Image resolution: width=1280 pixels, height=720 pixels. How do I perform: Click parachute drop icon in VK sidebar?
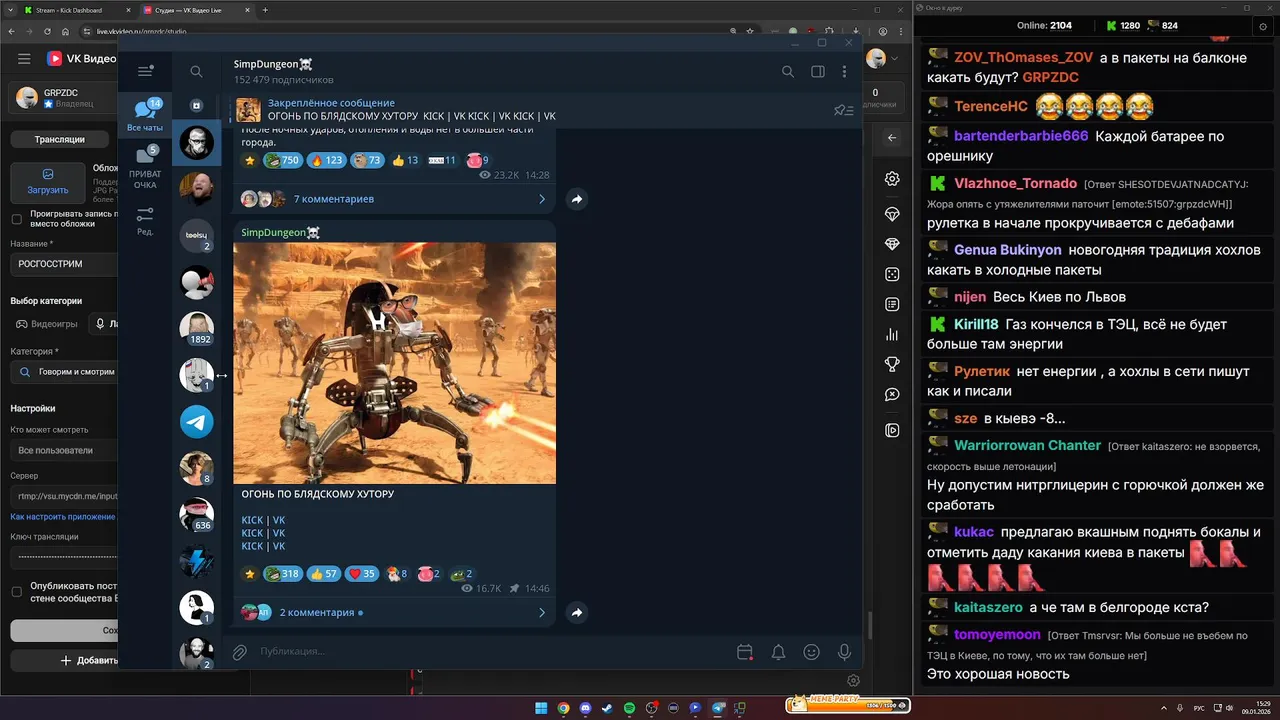click(x=892, y=214)
